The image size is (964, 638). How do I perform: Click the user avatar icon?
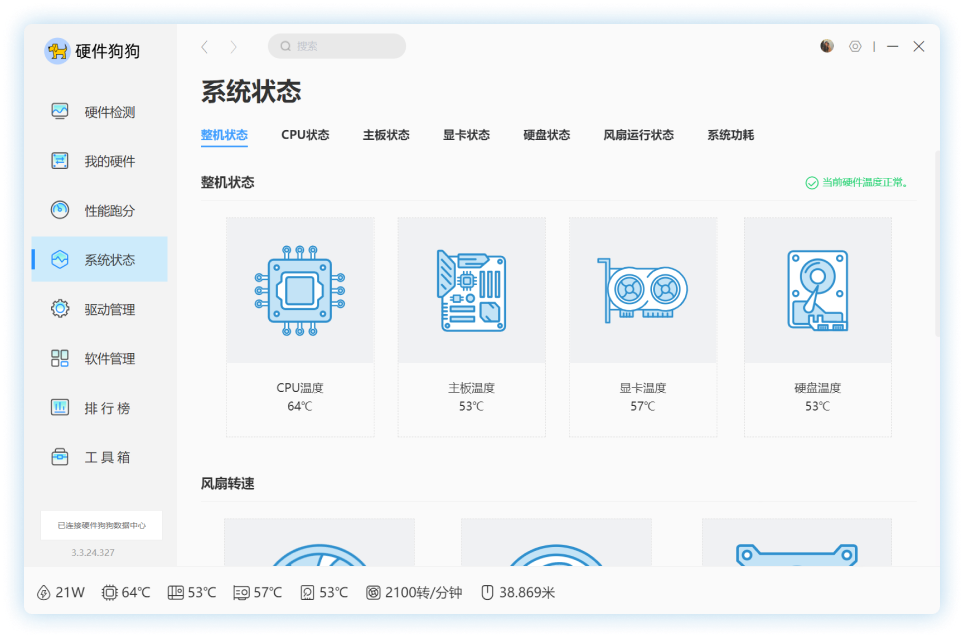(x=827, y=46)
